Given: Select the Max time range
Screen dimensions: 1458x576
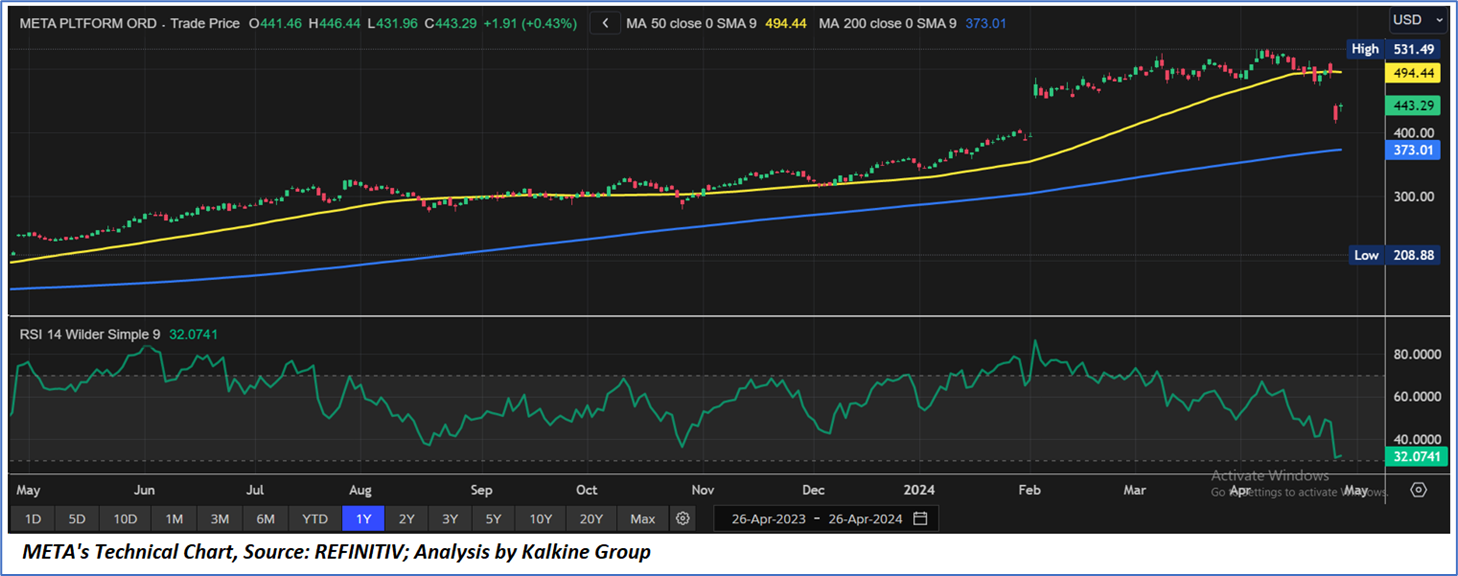Looking at the screenshot, I should 643,518.
